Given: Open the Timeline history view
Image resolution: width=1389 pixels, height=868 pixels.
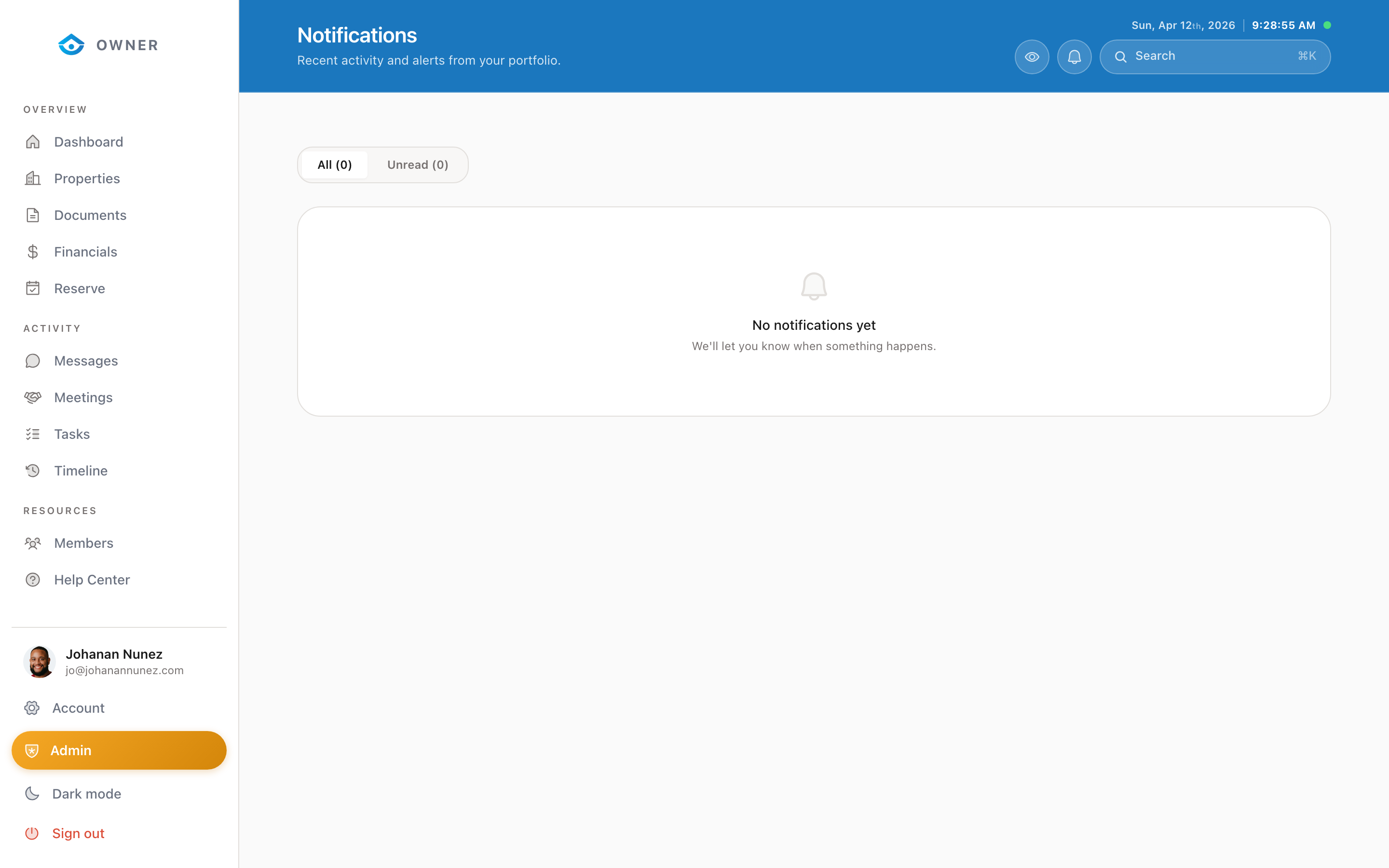Looking at the screenshot, I should click(x=81, y=470).
